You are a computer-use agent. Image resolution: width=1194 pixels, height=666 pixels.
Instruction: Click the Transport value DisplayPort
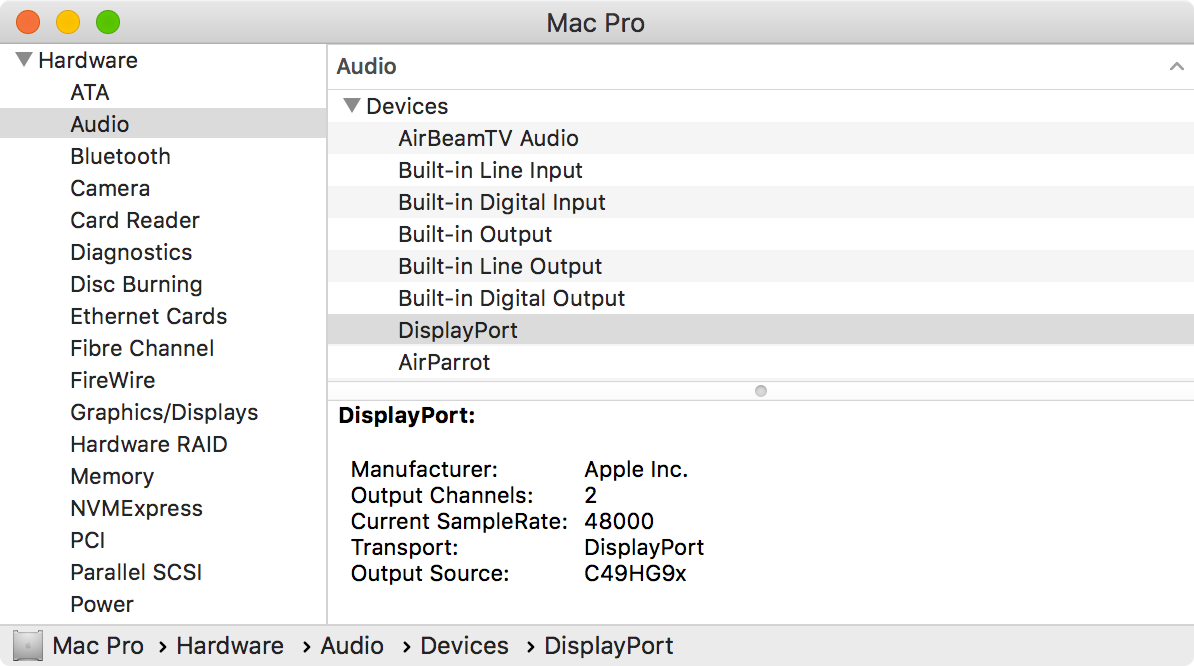[x=644, y=547]
